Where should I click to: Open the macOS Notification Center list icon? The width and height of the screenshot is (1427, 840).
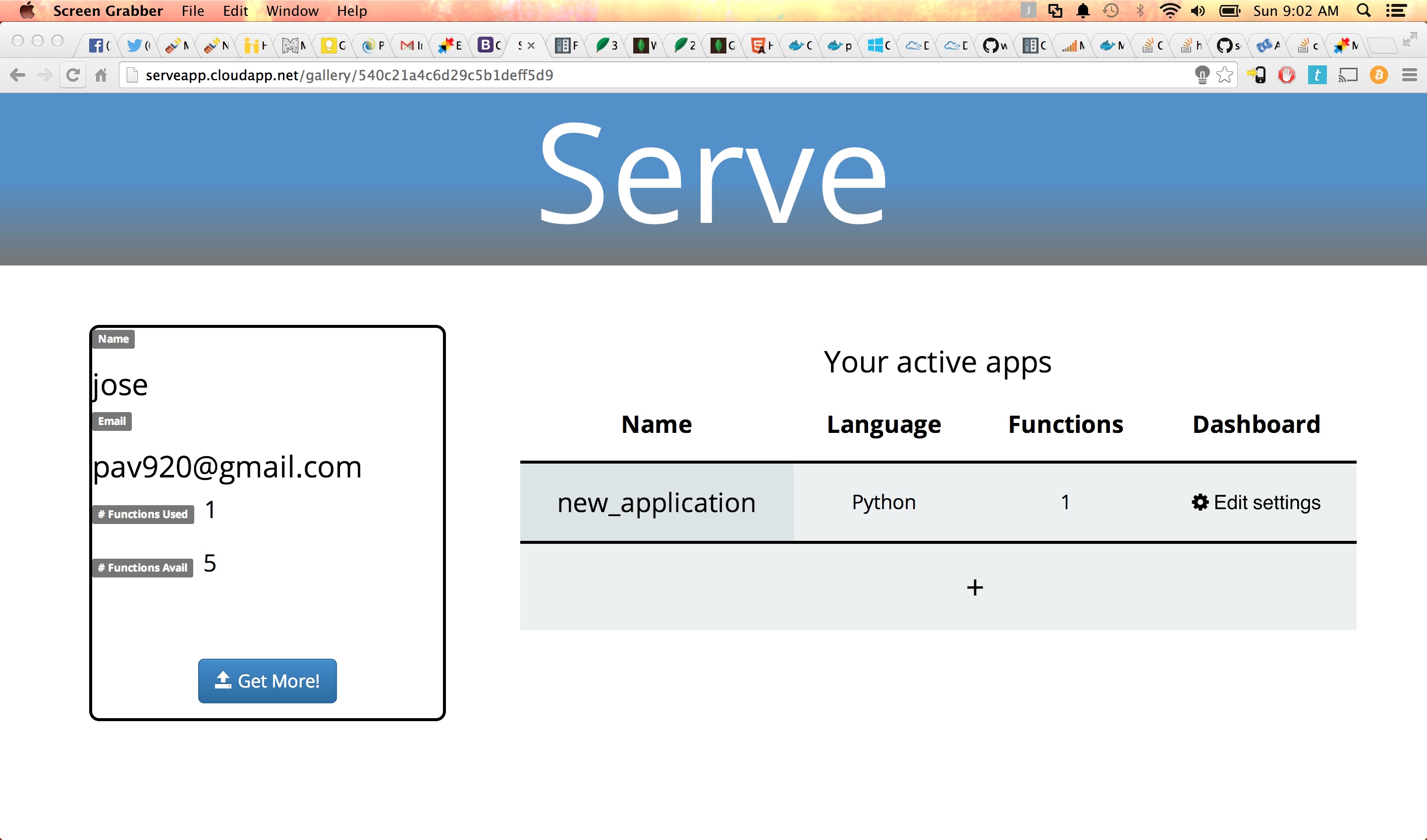(x=1396, y=11)
